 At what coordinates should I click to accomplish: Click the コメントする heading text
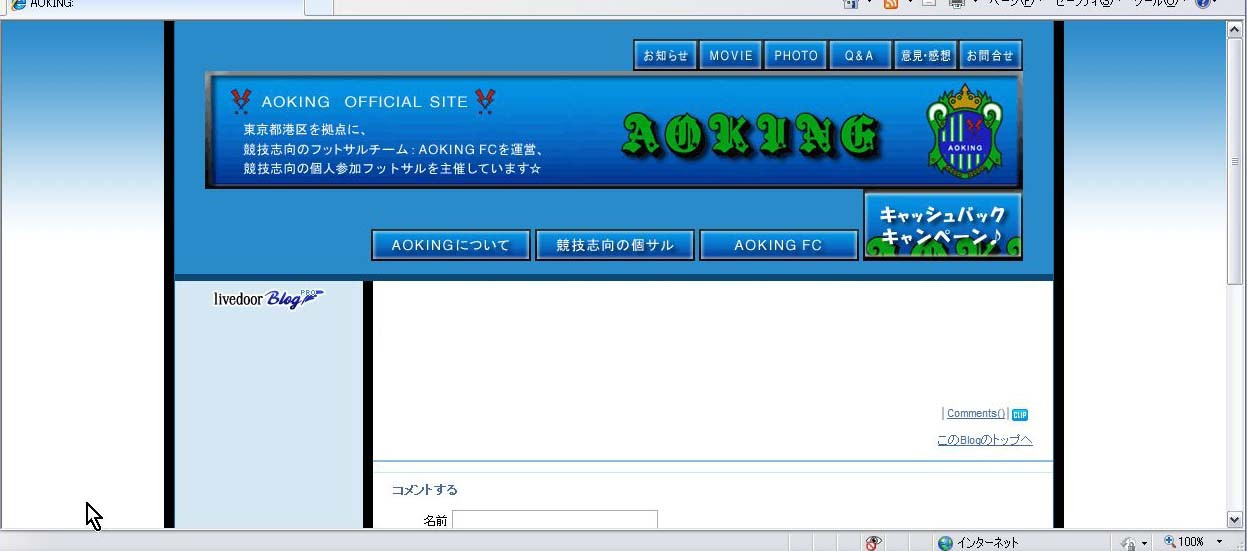coord(424,490)
